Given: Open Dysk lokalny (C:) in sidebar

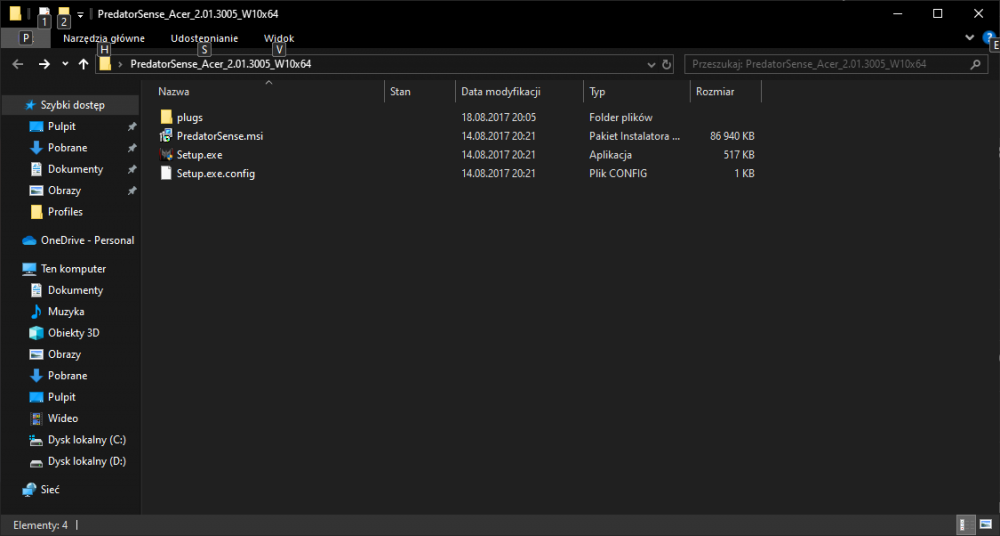Looking at the screenshot, I should pyautogui.click(x=86, y=440).
